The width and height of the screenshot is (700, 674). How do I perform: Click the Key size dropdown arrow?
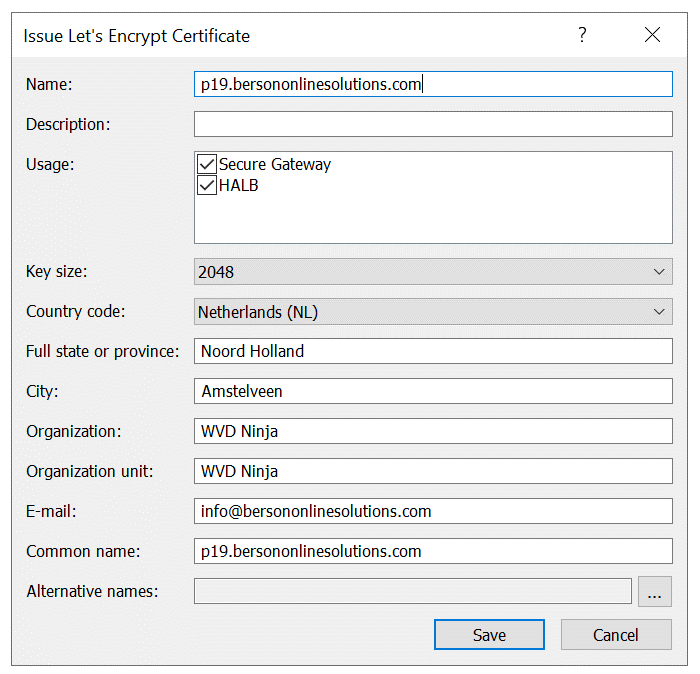[x=659, y=271]
